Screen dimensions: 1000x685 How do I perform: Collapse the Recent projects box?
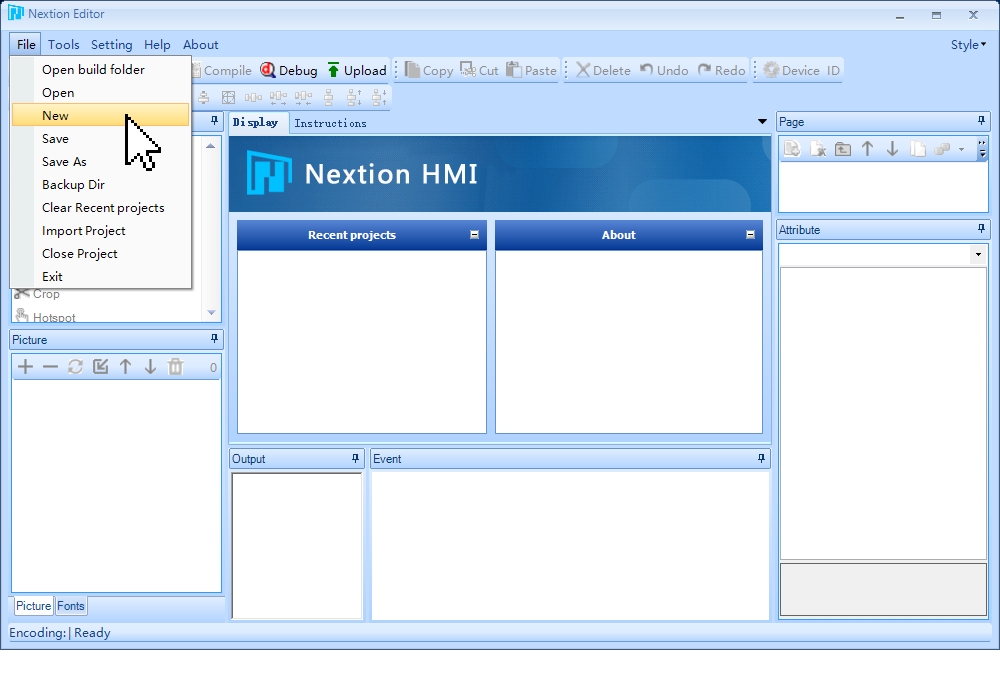coord(474,235)
